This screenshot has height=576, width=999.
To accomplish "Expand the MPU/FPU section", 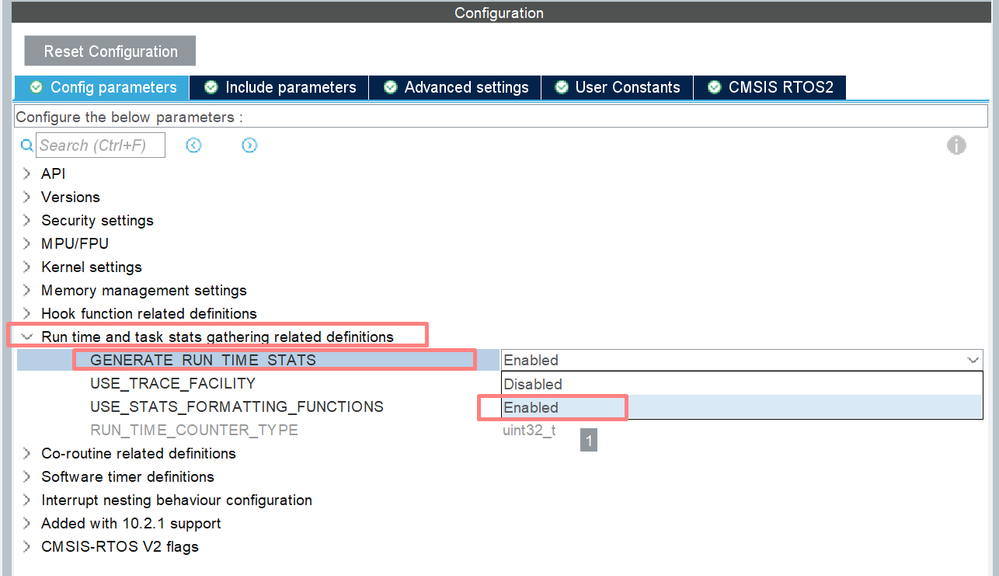I will [x=27, y=243].
